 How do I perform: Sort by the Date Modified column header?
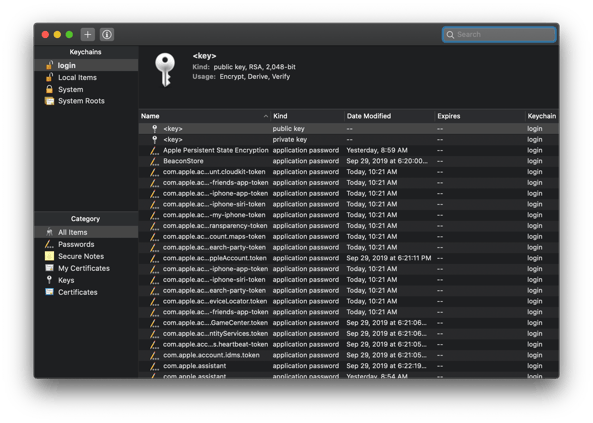pyautogui.click(x=390, y=116)
